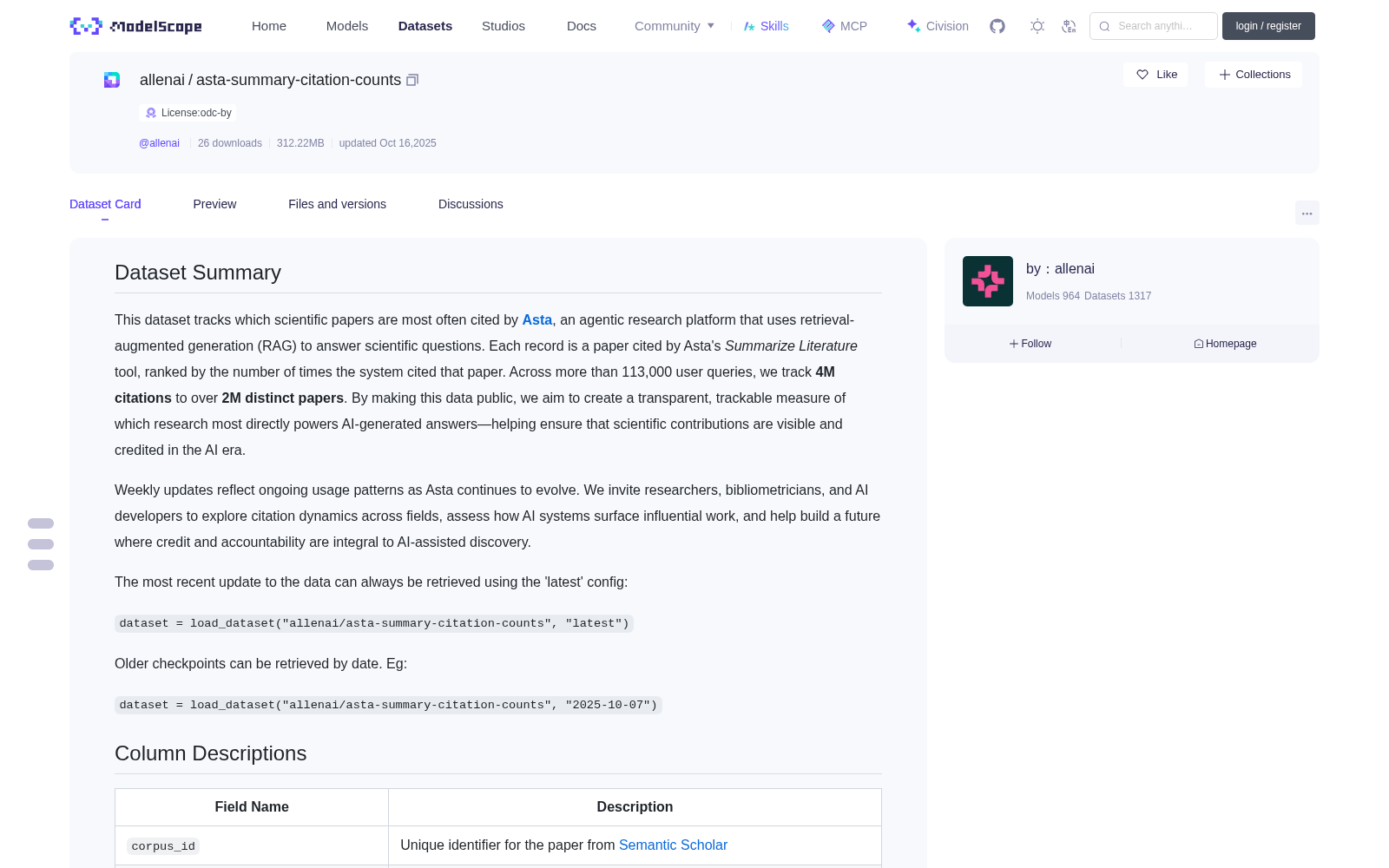Visit the allenai Homepage

pos(1225,344)
